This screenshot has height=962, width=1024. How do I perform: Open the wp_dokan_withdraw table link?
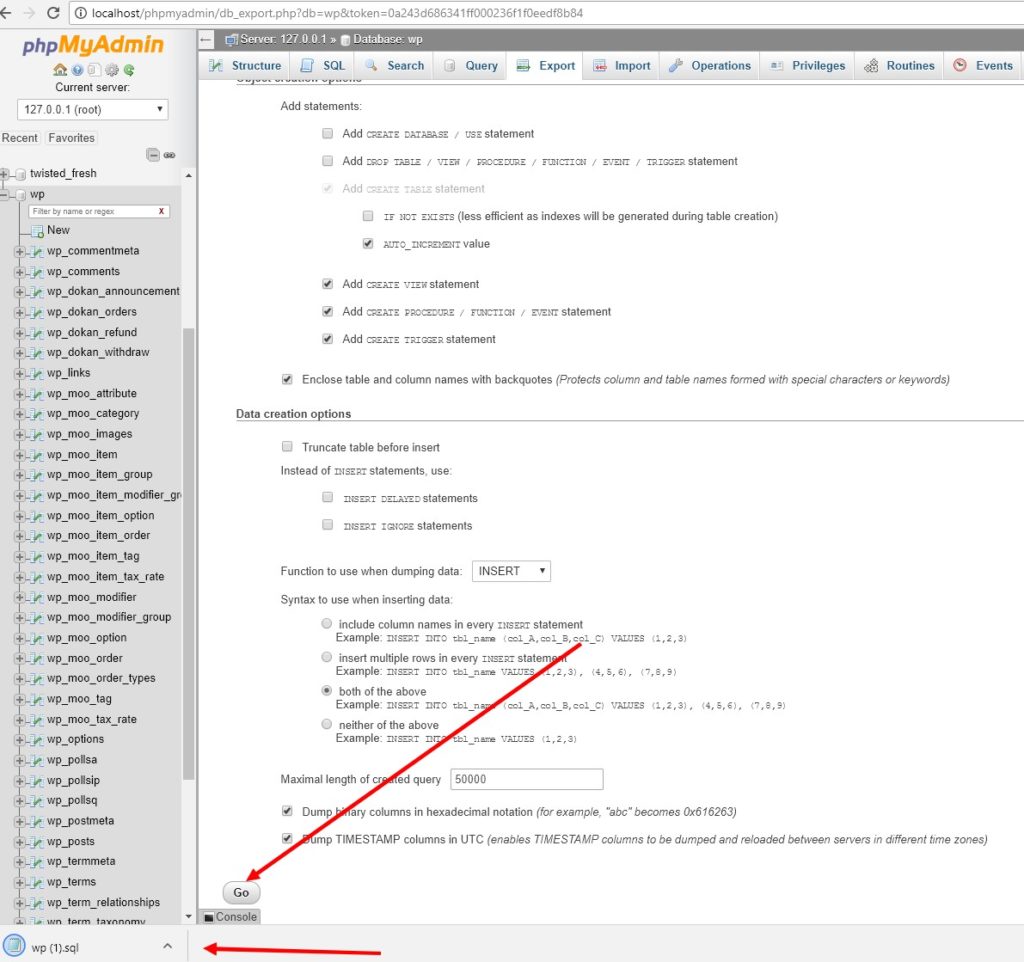coord(98,353)
